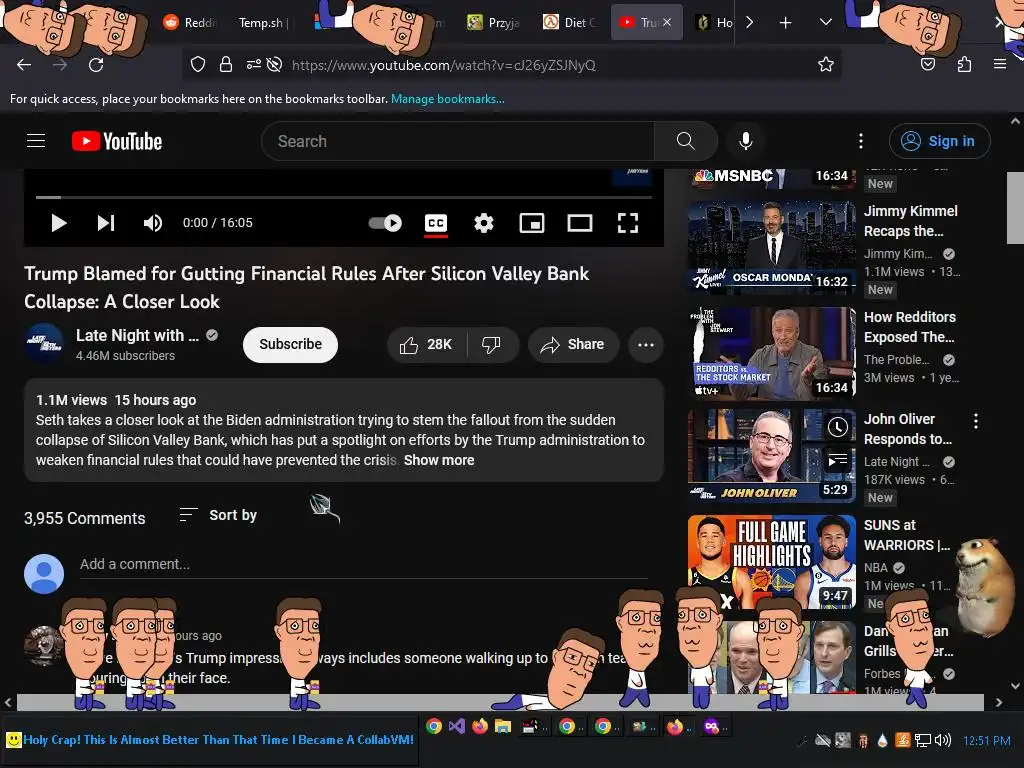
Task: Open Visual Studio from taskbar
Action: tap(456, 726)
